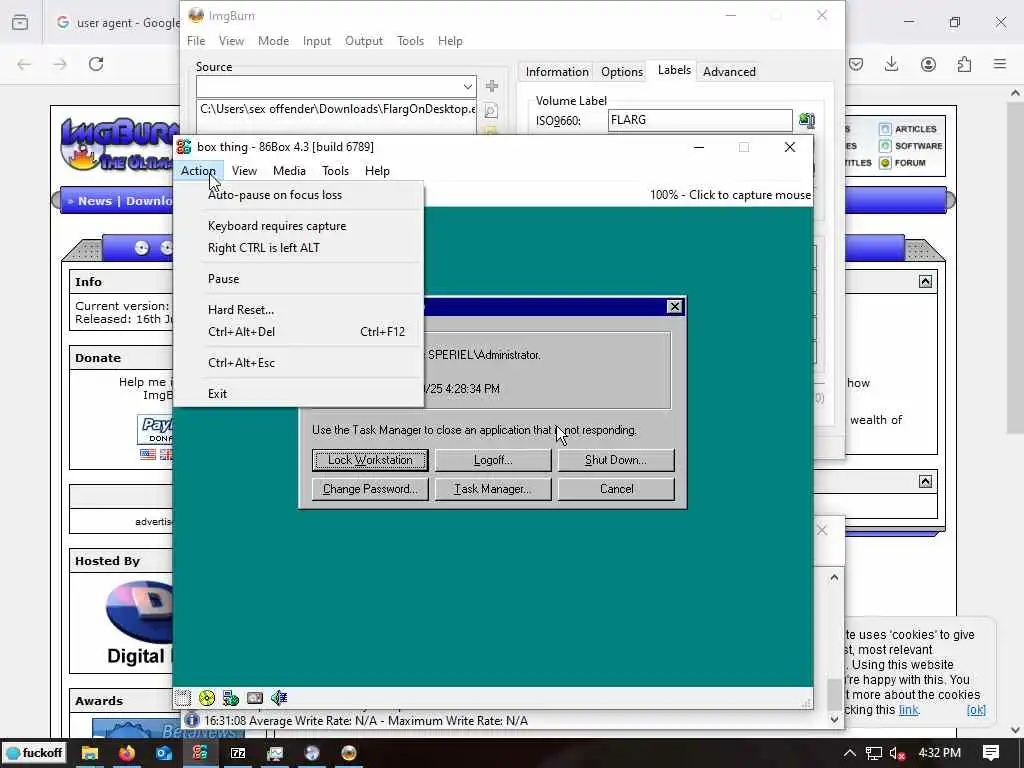Click the 4:32 PM taskbar clock
Image resolution: width=1024 pixels, height=768 pixels.
pyautogui.click(x=939, y=753)
